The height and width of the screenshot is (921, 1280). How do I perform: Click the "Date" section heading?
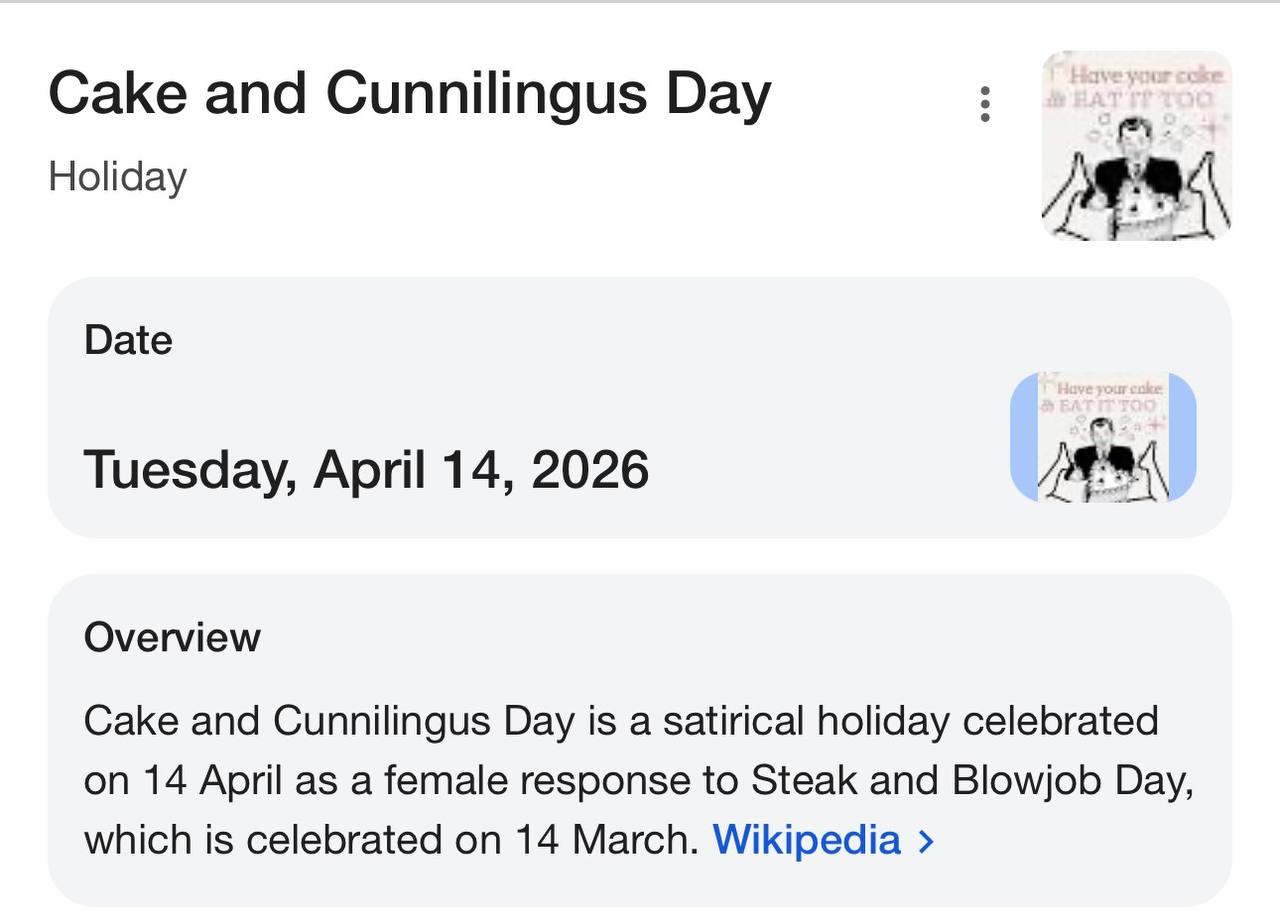[x=128, y=340]
